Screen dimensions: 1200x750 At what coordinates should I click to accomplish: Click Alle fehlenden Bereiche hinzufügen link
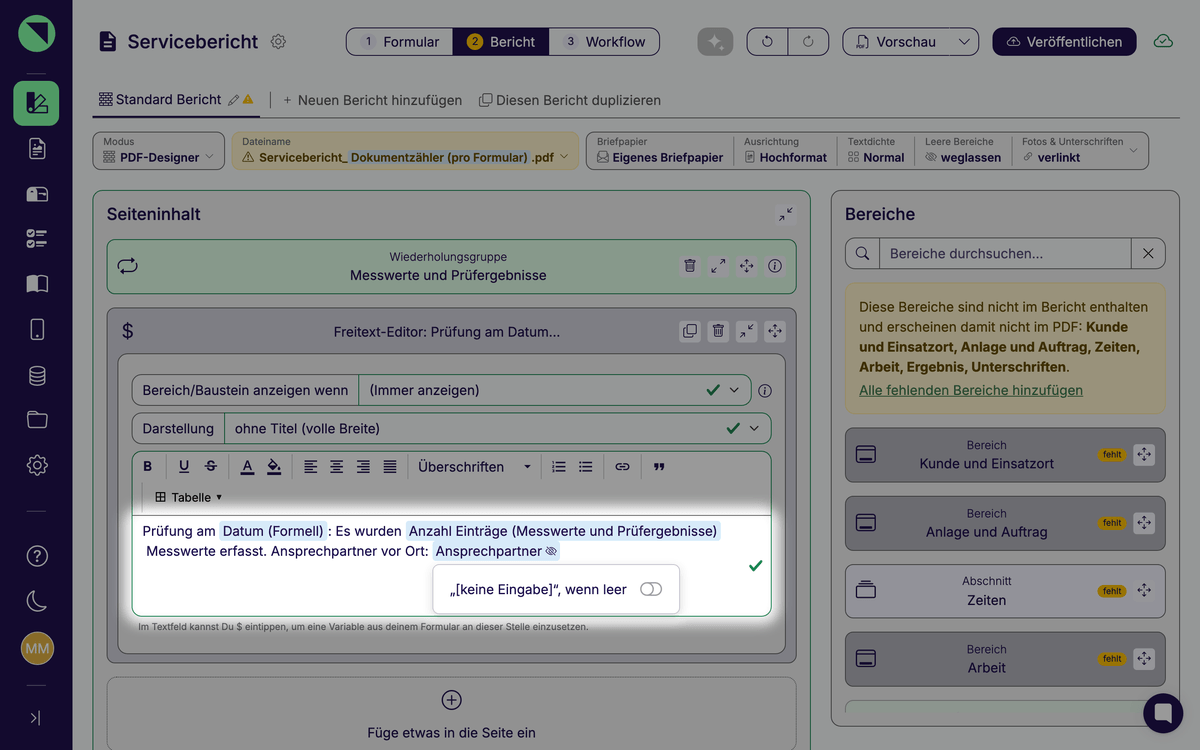coord(971,390)
